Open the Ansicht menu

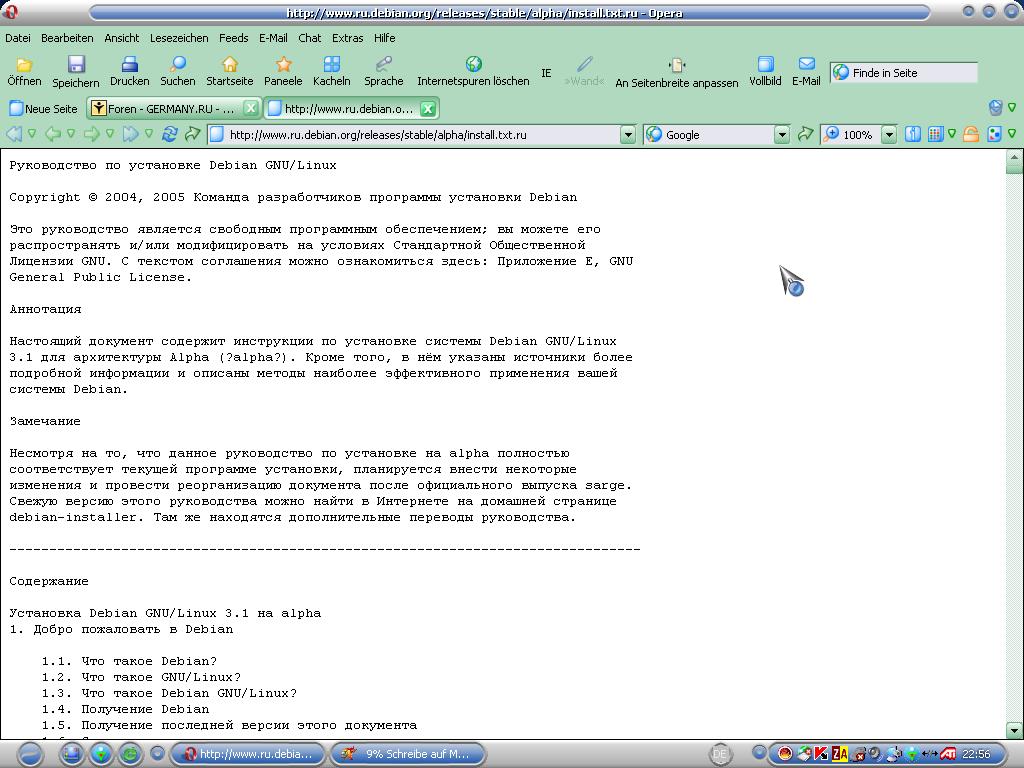(x=121, y=38)
